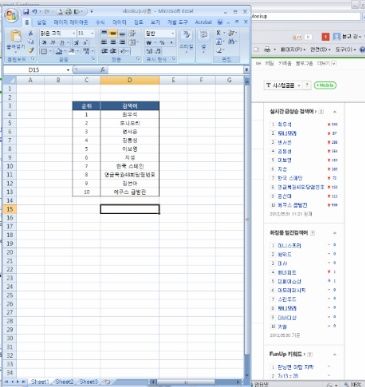Switch to the 데이터 ribbon tab
The image size is (365, 387).
click(119, 22)
